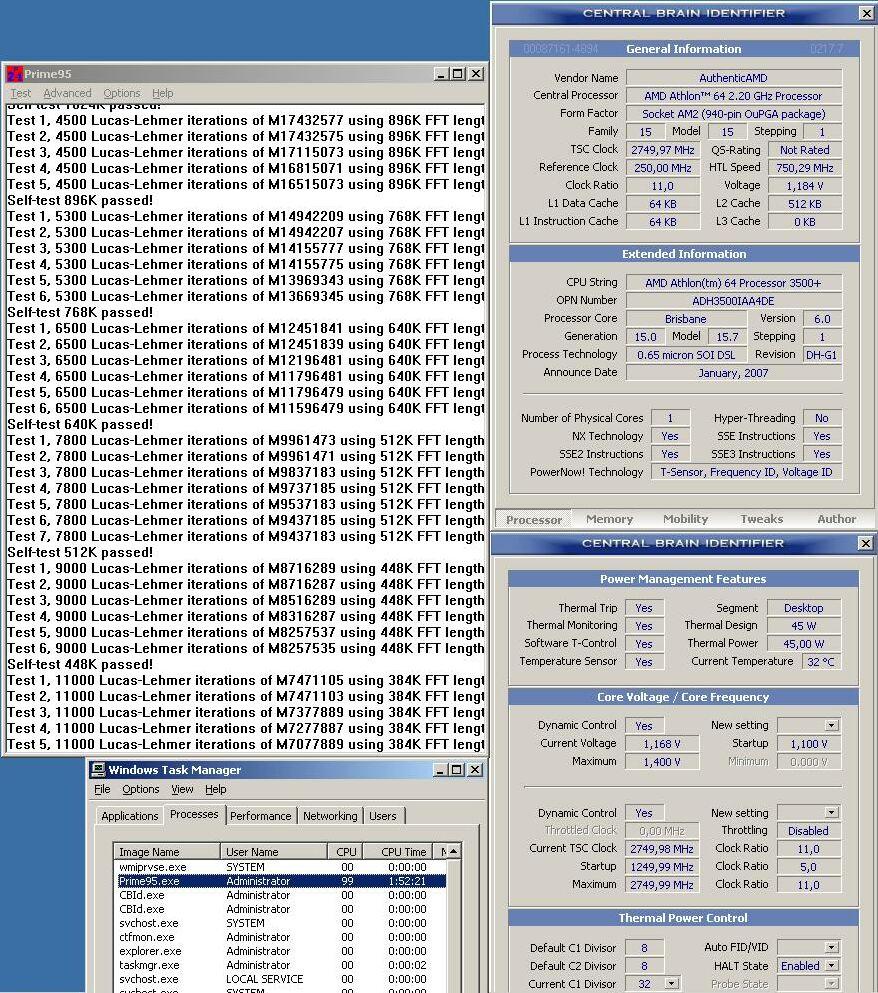This screenshot has height=993, width=878.
Task: Go to the Tweaks tab
Action: (x=761, y=519)
